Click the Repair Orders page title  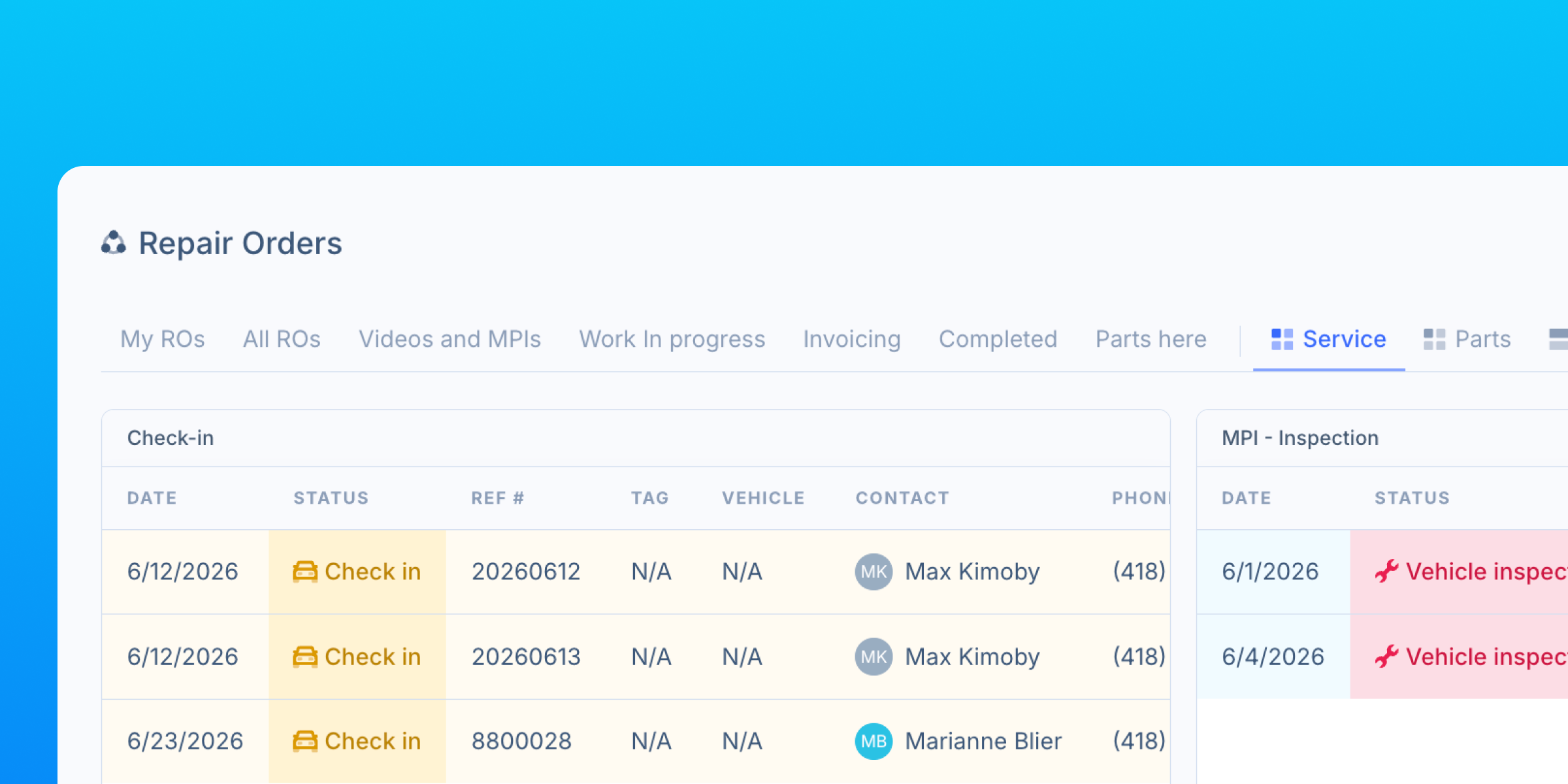[x=240, y=243]
